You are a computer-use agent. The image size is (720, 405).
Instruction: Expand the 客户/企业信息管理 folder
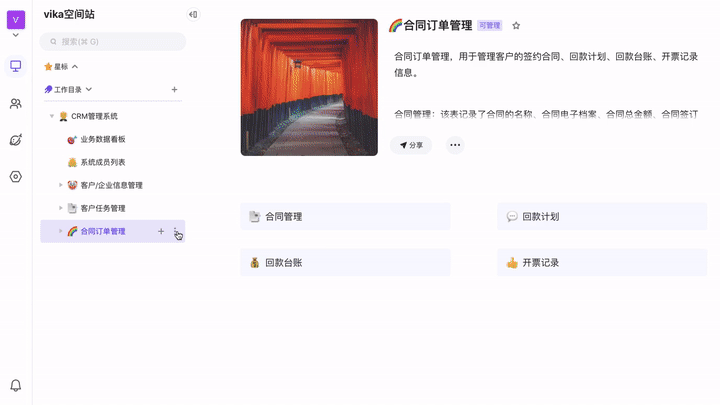(60, 185)
